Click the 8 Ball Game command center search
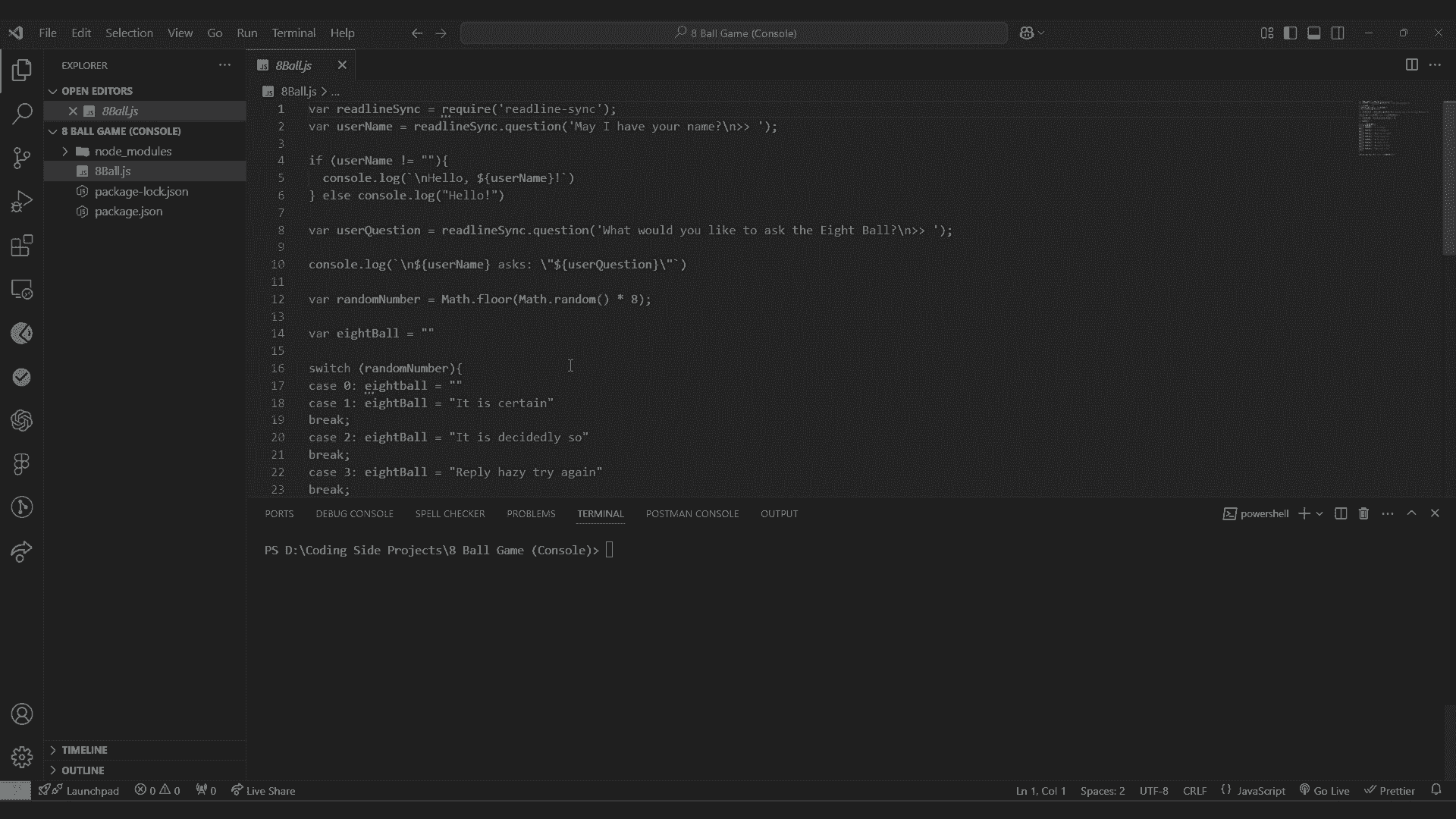Screen dimensions: 1456x819 pos(734,33)
